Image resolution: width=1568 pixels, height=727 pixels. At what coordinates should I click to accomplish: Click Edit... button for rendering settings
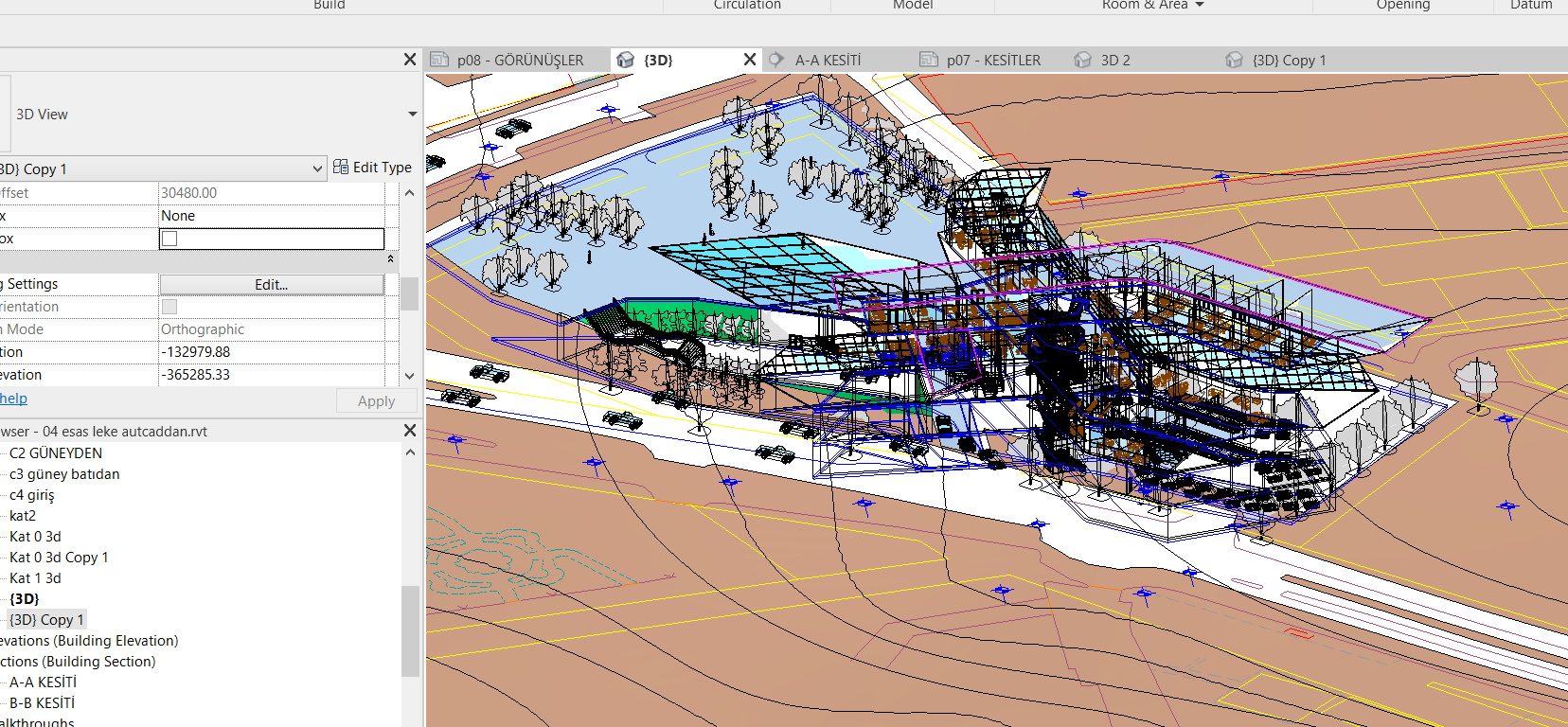tap(271, 284)
